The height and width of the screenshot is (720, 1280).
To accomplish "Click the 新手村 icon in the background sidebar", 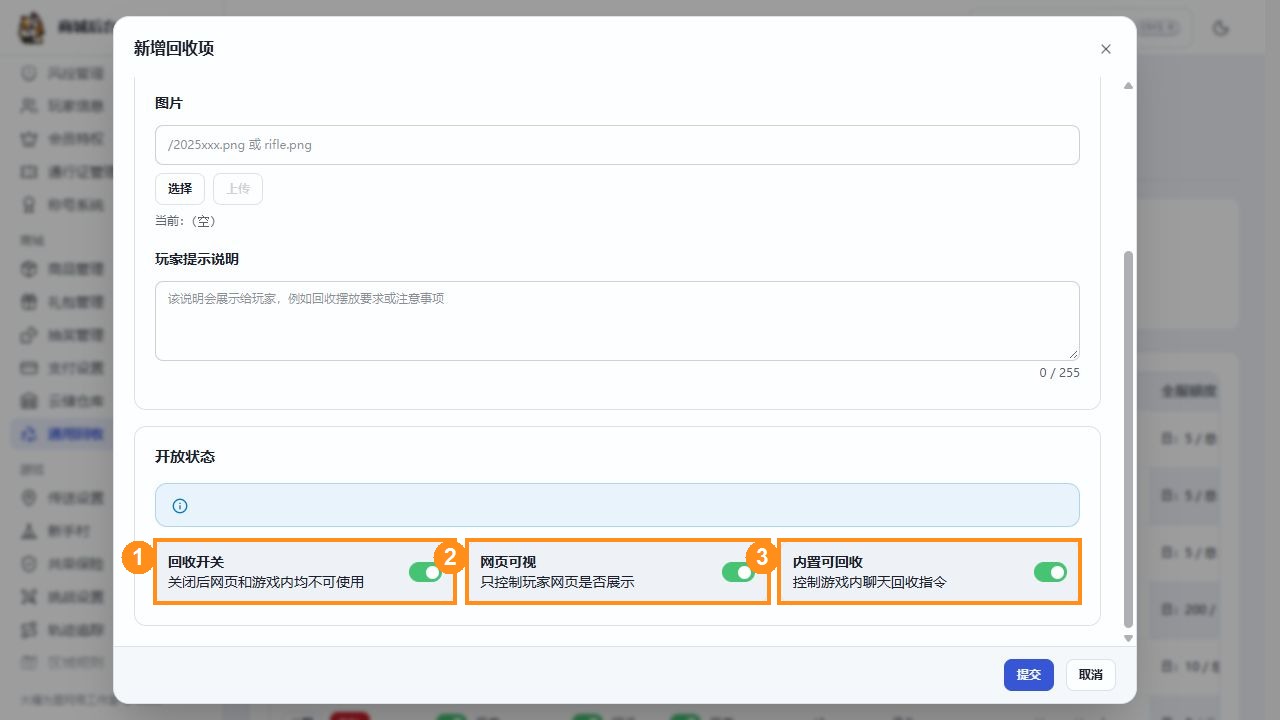I will (x=29, y=530).
